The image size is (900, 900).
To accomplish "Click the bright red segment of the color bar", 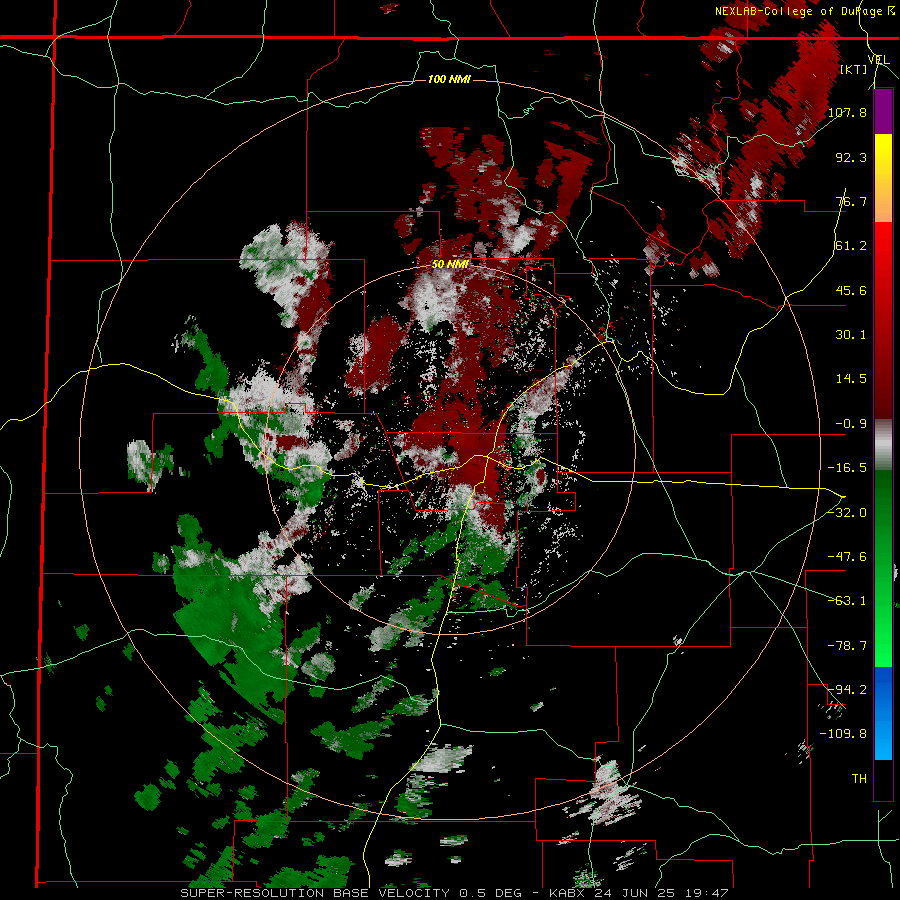I will tap(883, 246).
